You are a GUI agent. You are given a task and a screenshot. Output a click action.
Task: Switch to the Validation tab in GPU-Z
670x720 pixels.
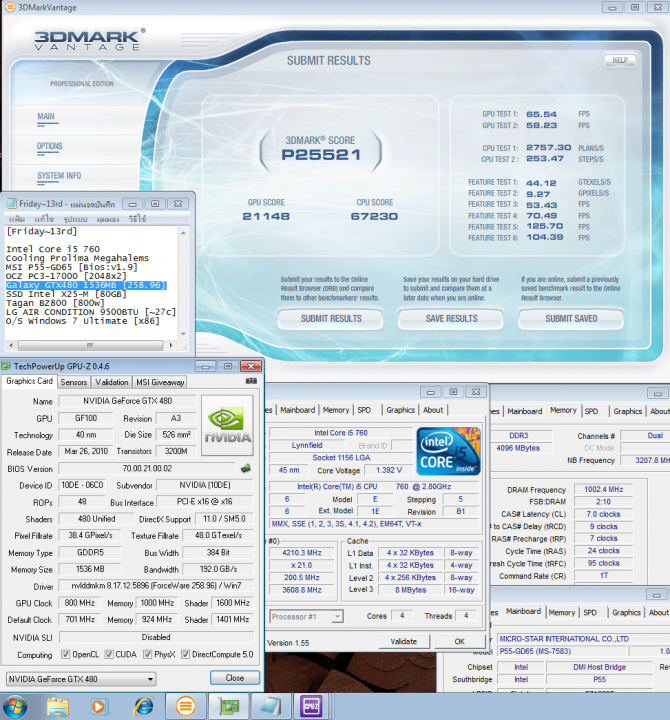[112, 382]
